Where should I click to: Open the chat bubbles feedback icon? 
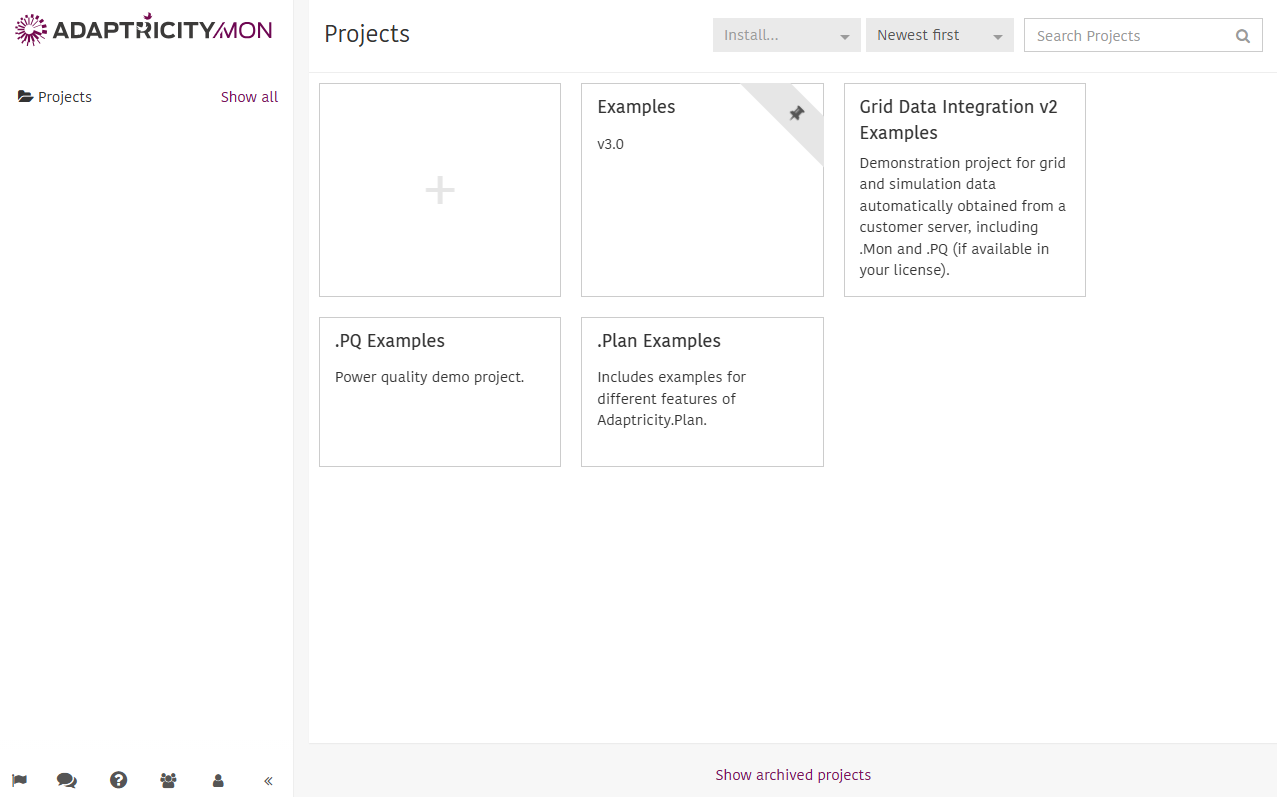pos(67,780)
